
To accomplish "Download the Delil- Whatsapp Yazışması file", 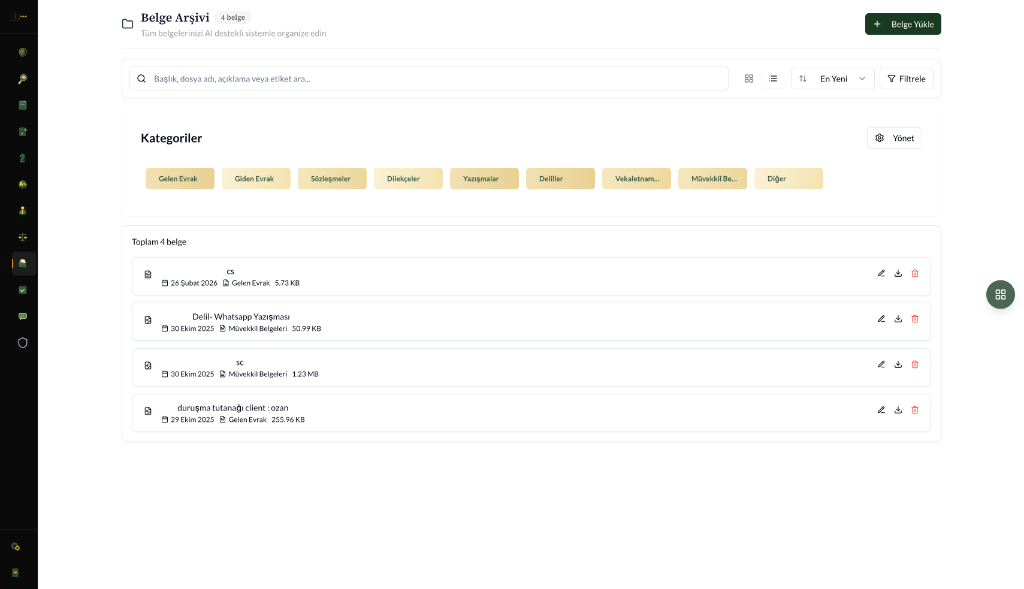I will click(x=898, y=319).
